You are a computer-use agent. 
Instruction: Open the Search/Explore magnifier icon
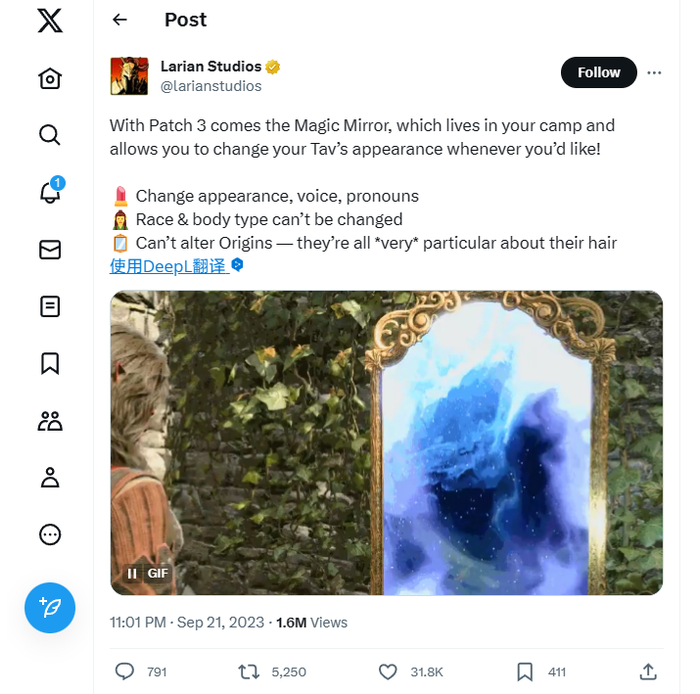coord(50,135)
